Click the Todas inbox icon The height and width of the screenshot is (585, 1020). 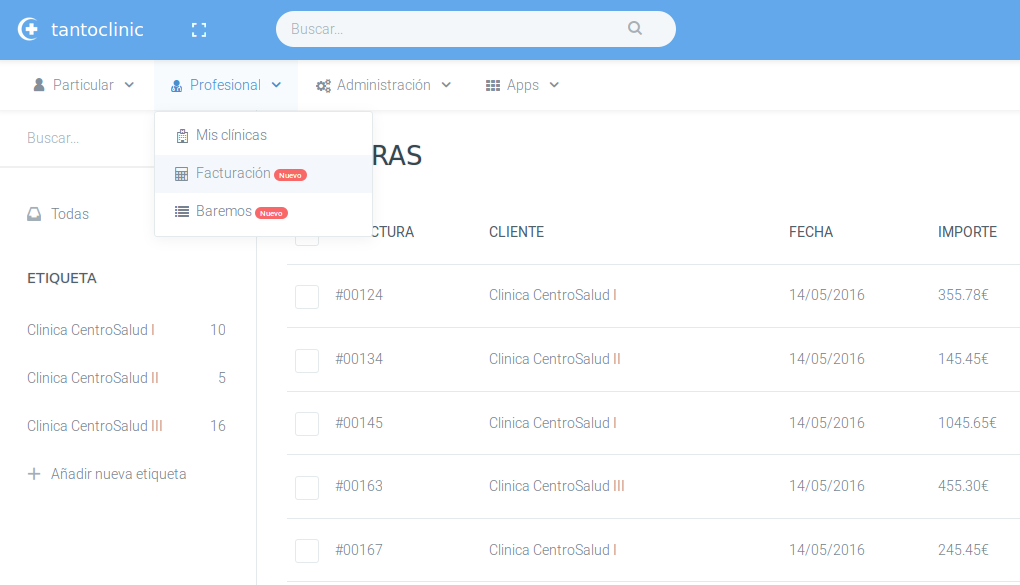(35, 214)
